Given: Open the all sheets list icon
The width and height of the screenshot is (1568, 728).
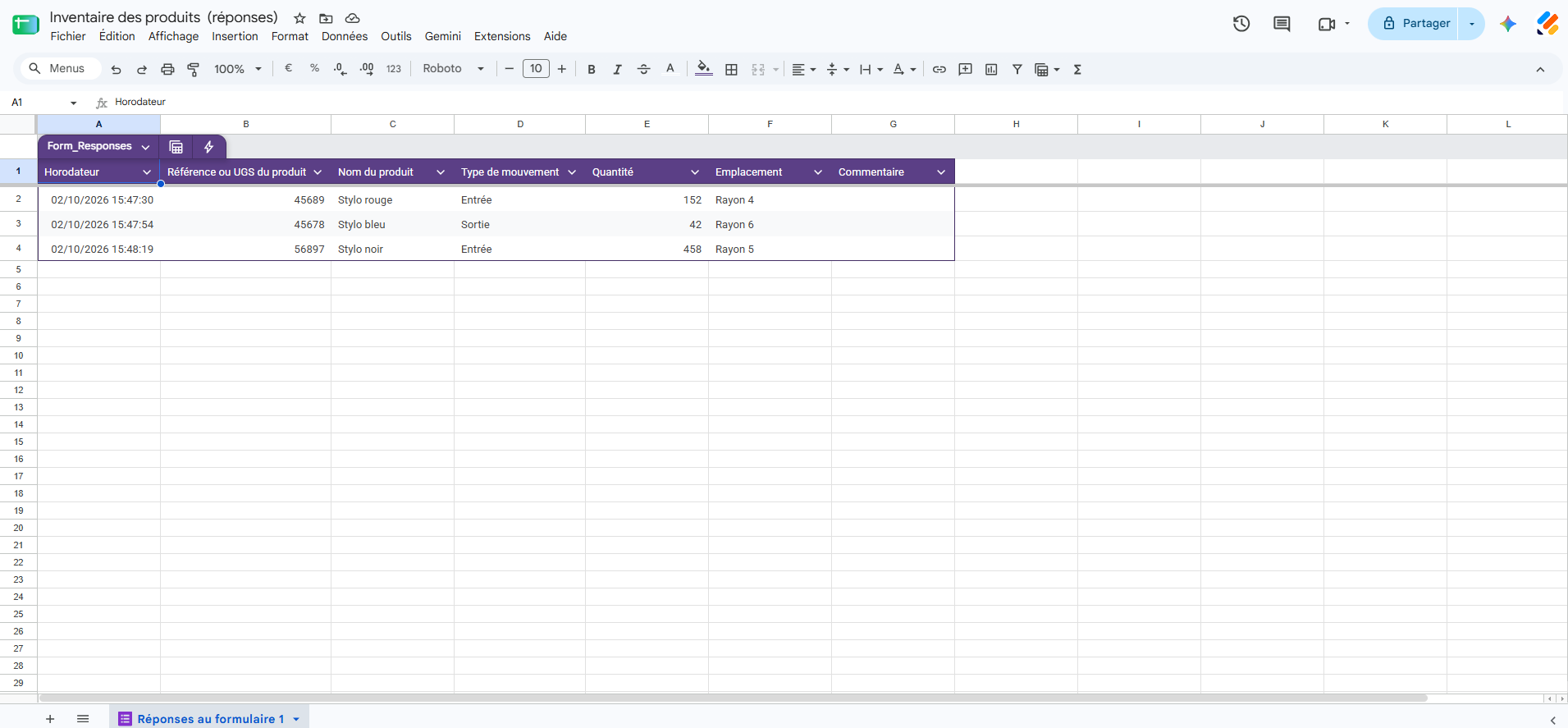Looking at the screenshot, I should tap(83, 719).
